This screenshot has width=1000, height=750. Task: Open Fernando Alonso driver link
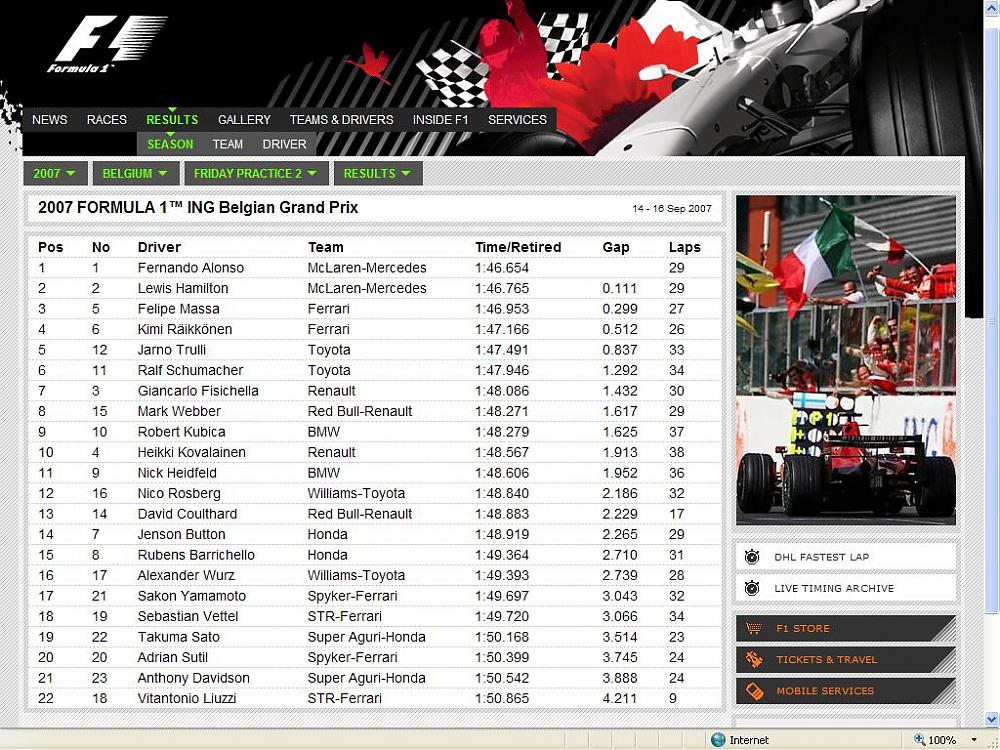coord(191,268)
